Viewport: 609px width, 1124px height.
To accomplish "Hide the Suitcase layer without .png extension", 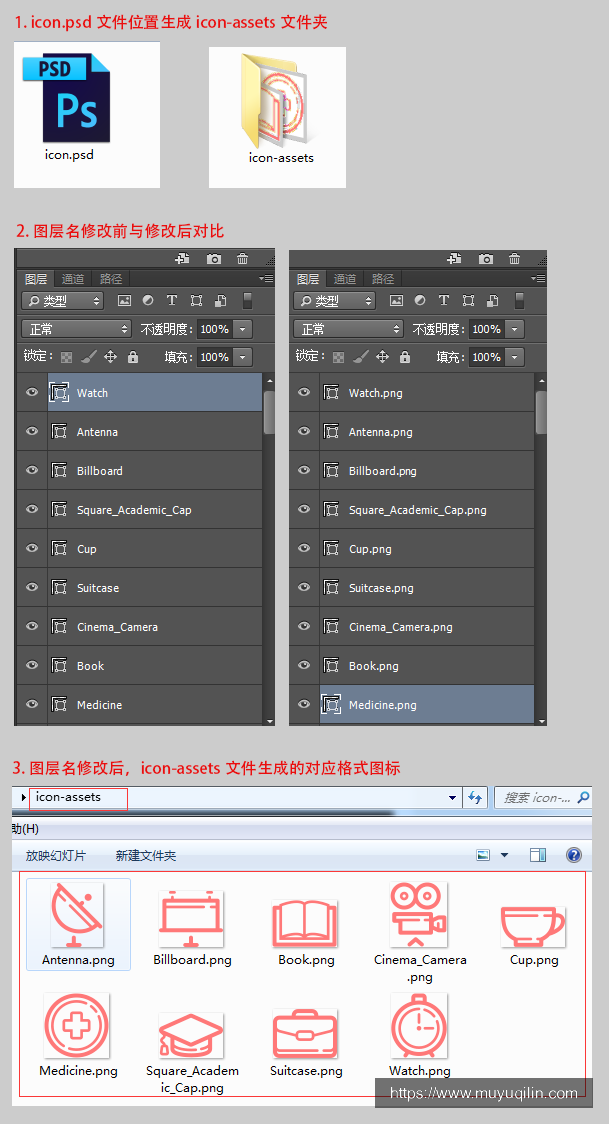I will (x=32, y=587).
